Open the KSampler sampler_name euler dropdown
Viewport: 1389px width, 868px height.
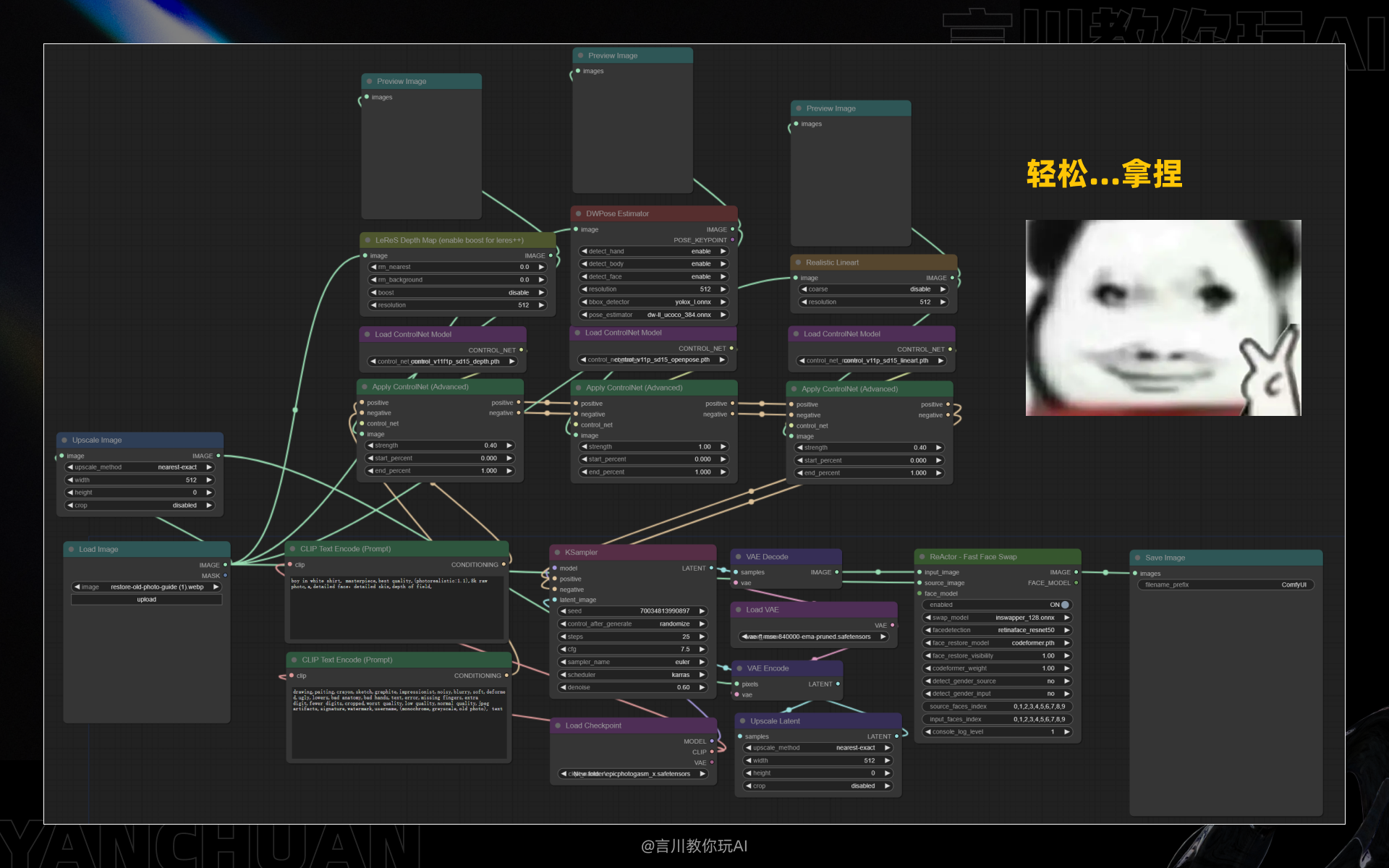click(x=632, y=662)
